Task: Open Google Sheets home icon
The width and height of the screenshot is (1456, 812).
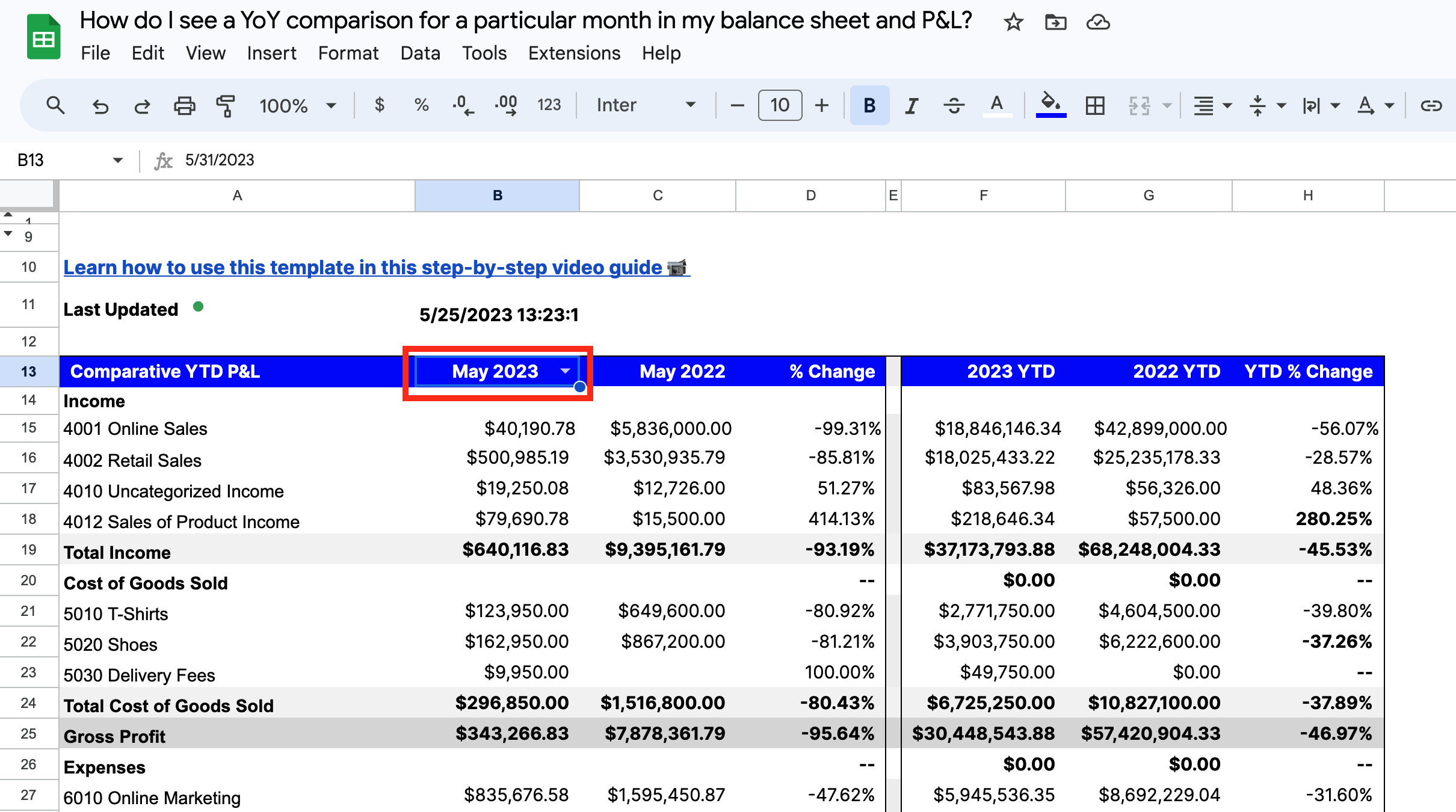Action: (x=43, y=37)
